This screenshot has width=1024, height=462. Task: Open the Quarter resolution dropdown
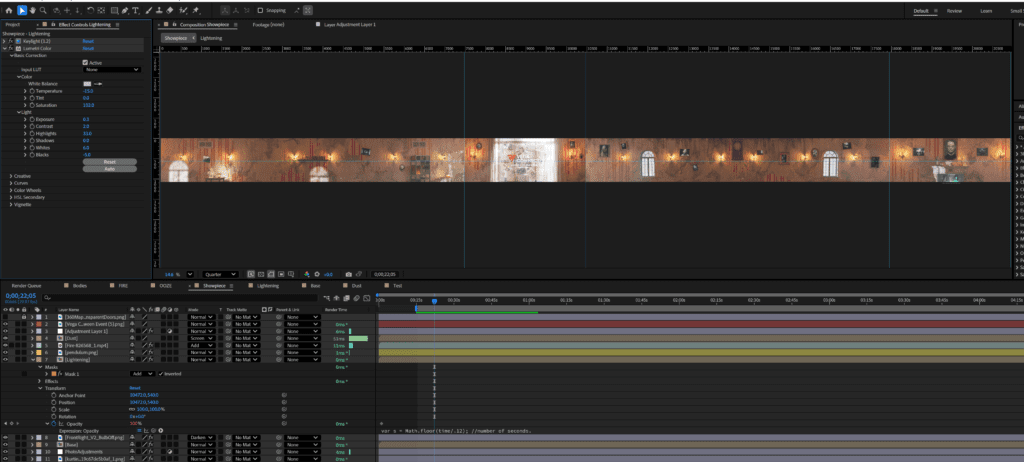pyautogui.click(x=220, y=274)
